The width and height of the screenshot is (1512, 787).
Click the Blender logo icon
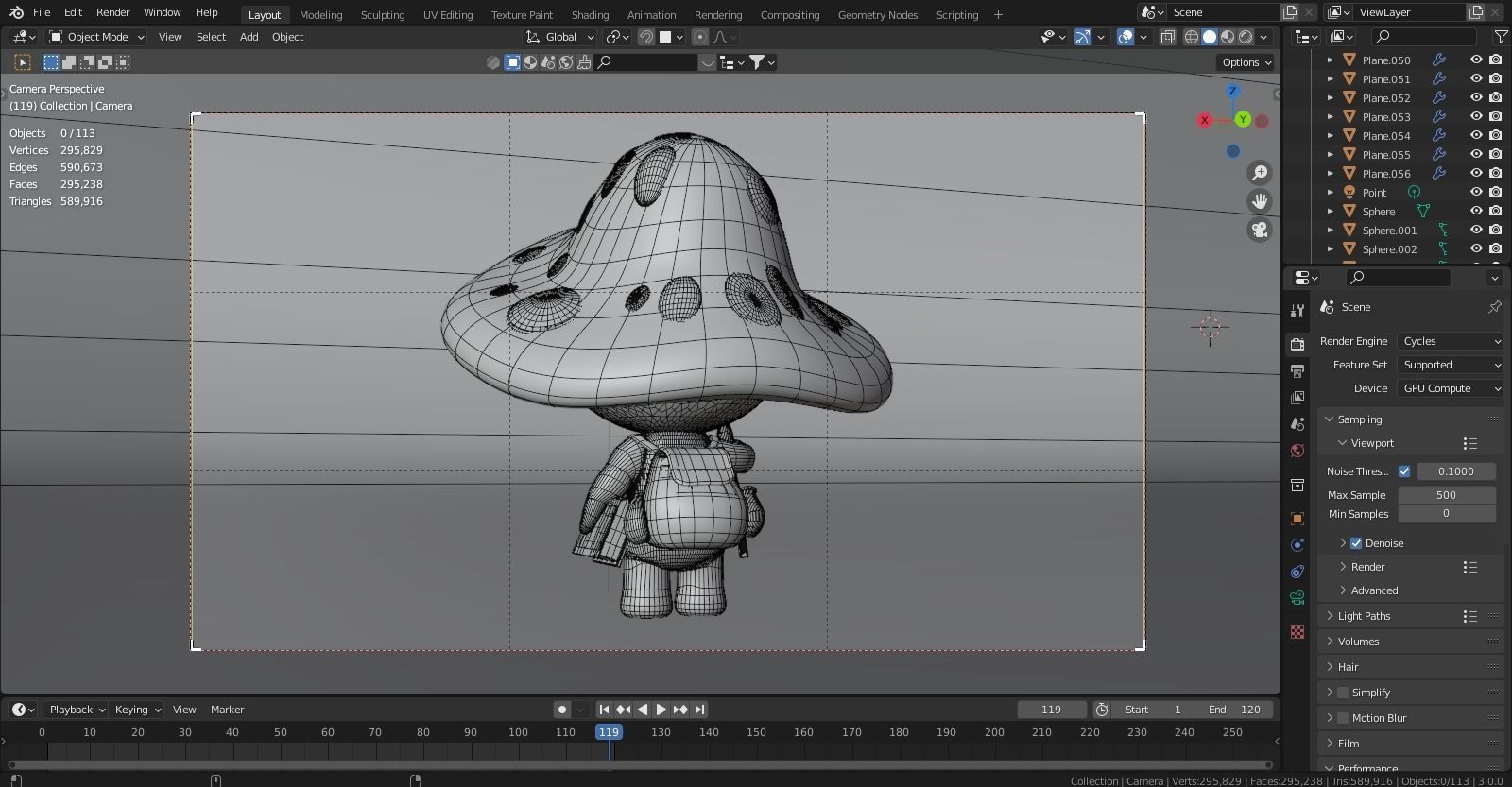point(15,12)
